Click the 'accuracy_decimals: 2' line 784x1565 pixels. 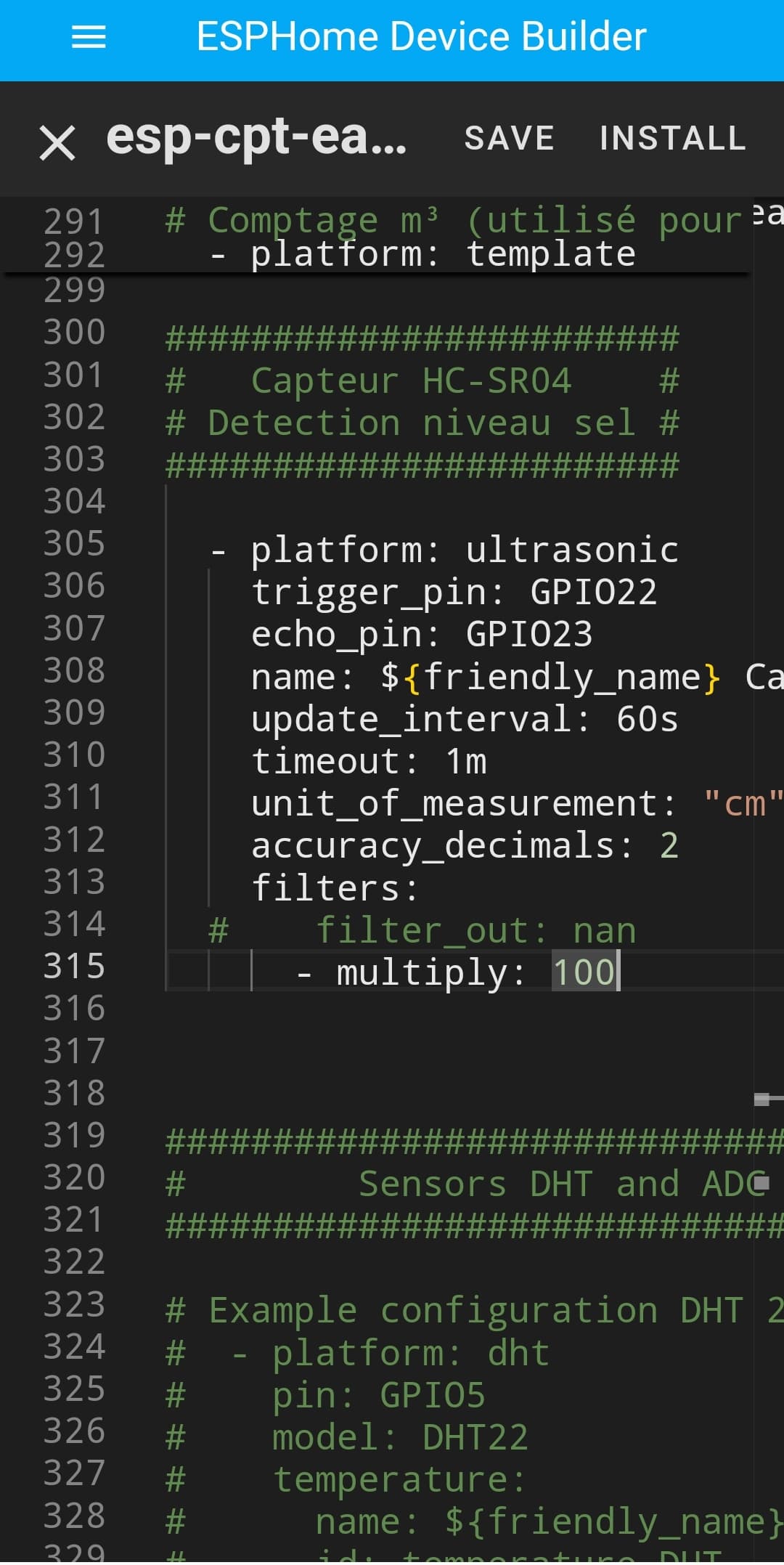tap(465, 845)
